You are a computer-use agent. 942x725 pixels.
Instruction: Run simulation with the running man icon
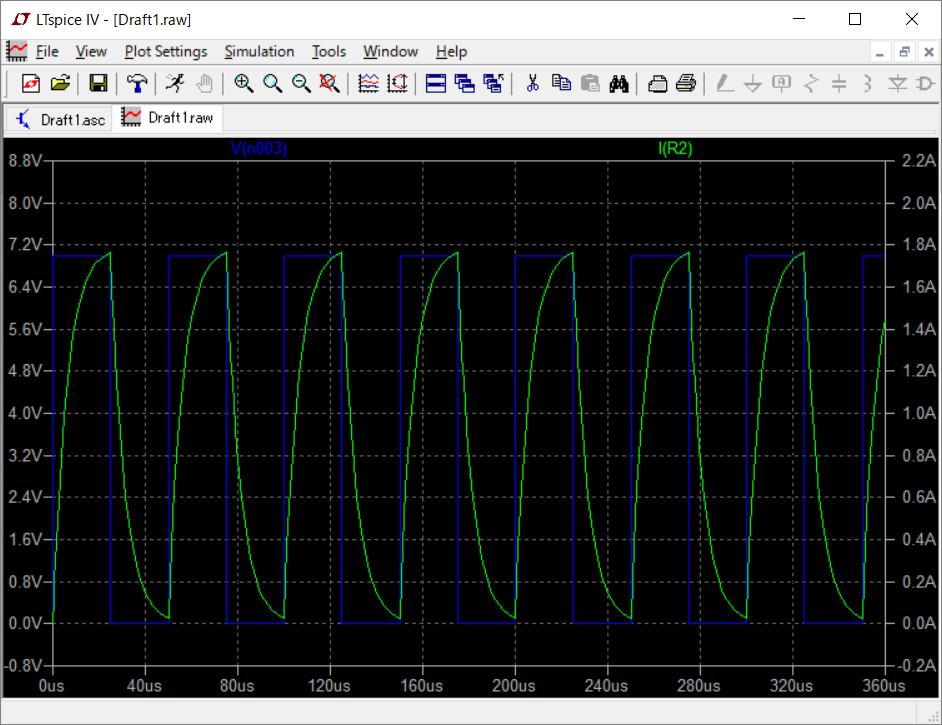(175, 83)
